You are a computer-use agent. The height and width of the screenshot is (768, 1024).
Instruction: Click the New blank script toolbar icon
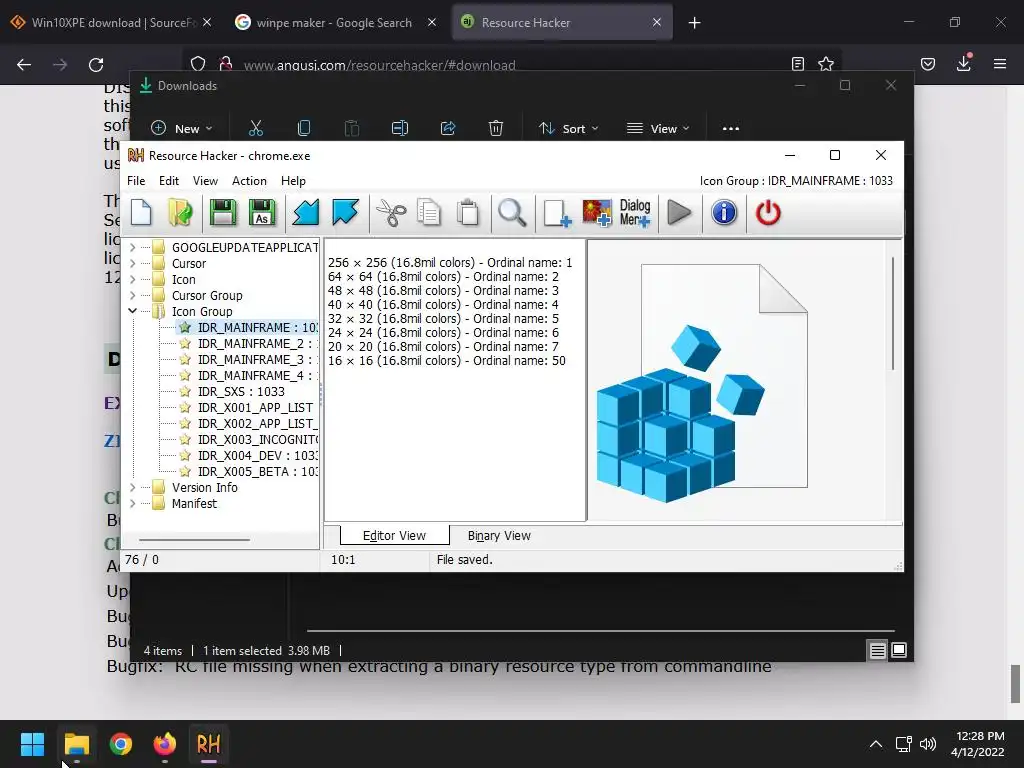(x=141, y=213)
